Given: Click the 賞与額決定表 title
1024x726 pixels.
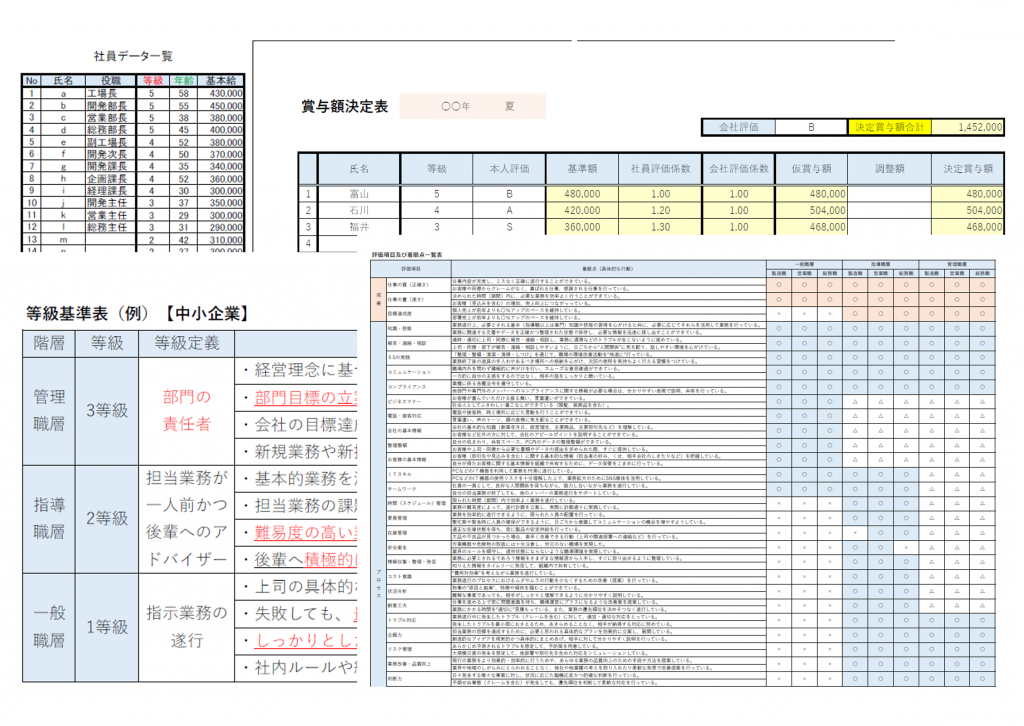Looking at the screenshot, I should click(345, 107).
